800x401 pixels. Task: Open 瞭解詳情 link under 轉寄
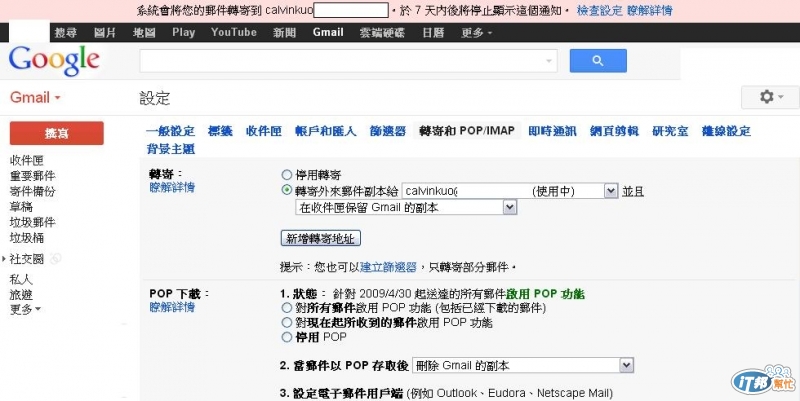coord(172,187)
